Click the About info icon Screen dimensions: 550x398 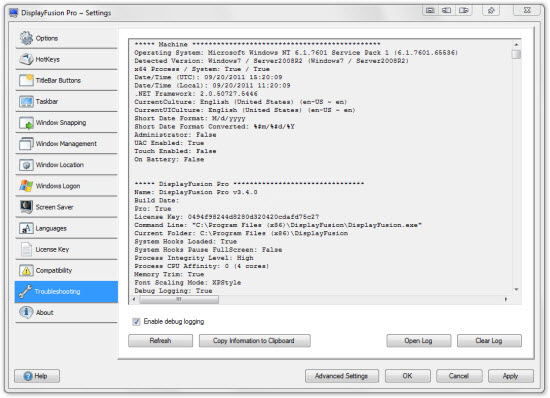26,312
